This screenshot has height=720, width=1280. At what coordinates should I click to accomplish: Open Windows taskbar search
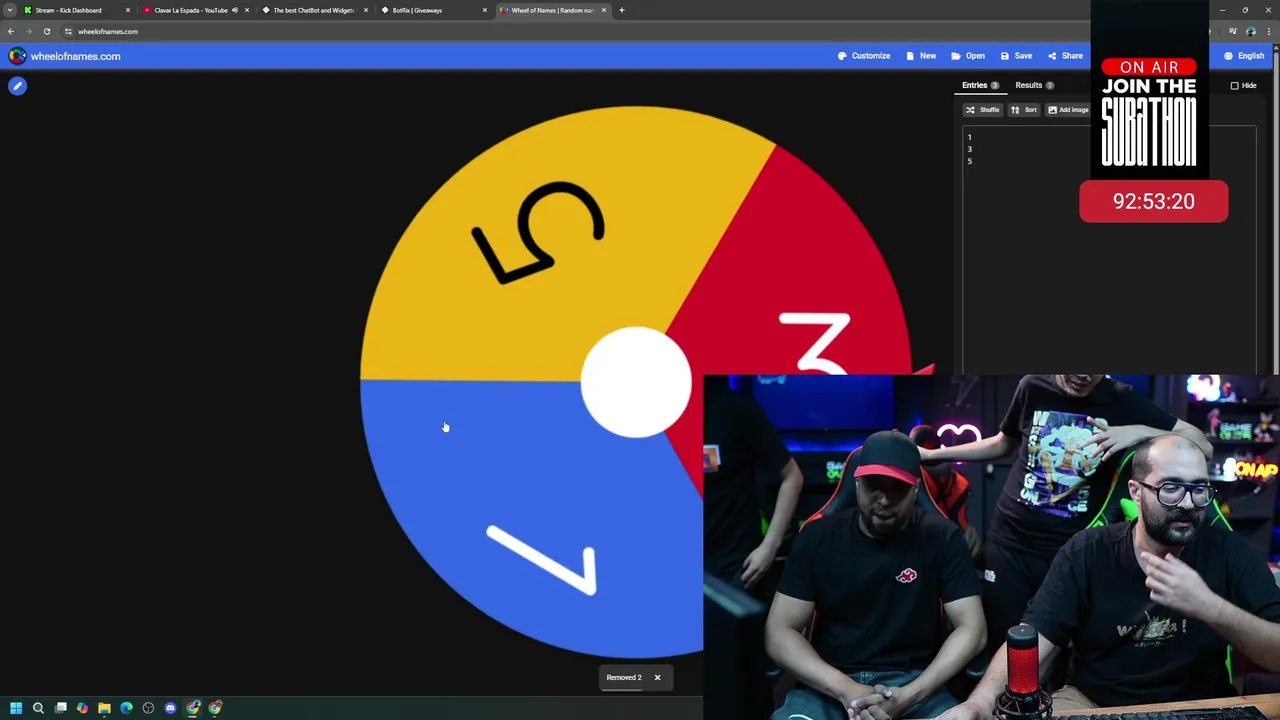[38, 708]
